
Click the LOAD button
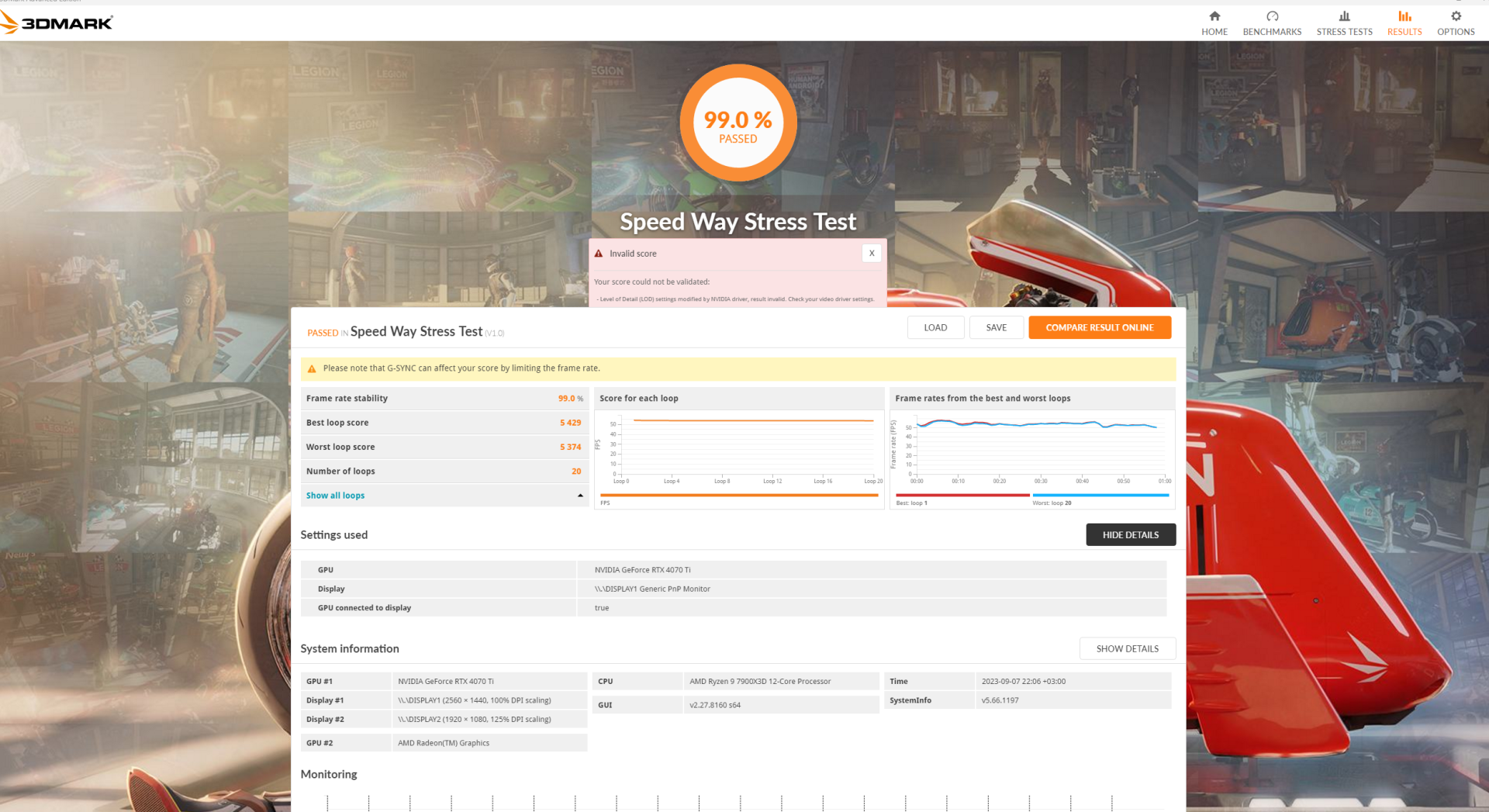(x=935, y=327)
